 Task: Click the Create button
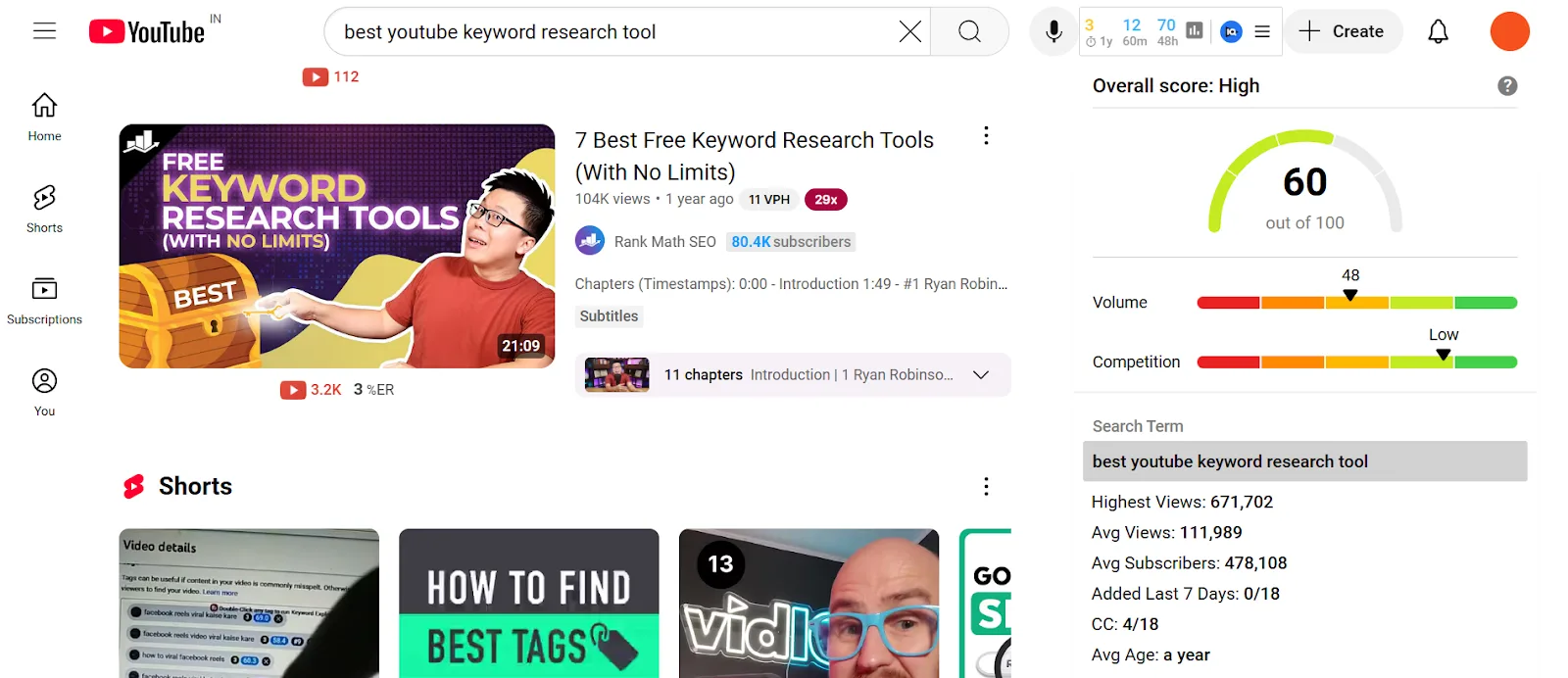(x=1343, y=31)
